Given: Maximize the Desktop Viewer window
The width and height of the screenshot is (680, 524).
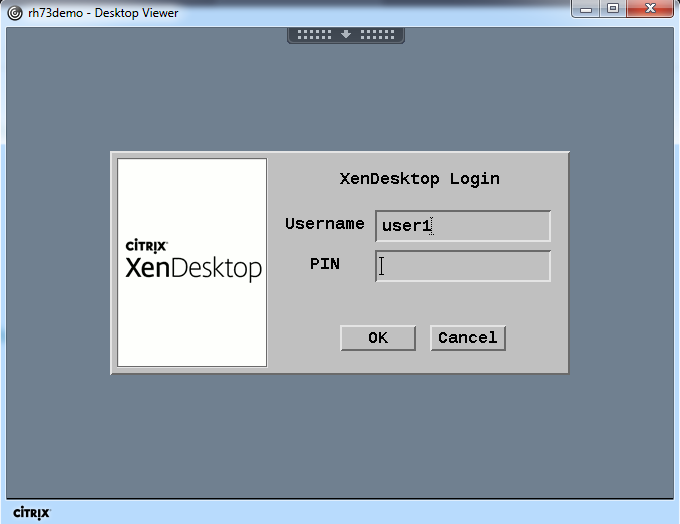Looking at the screenshot, I should [x=613, y=9].
